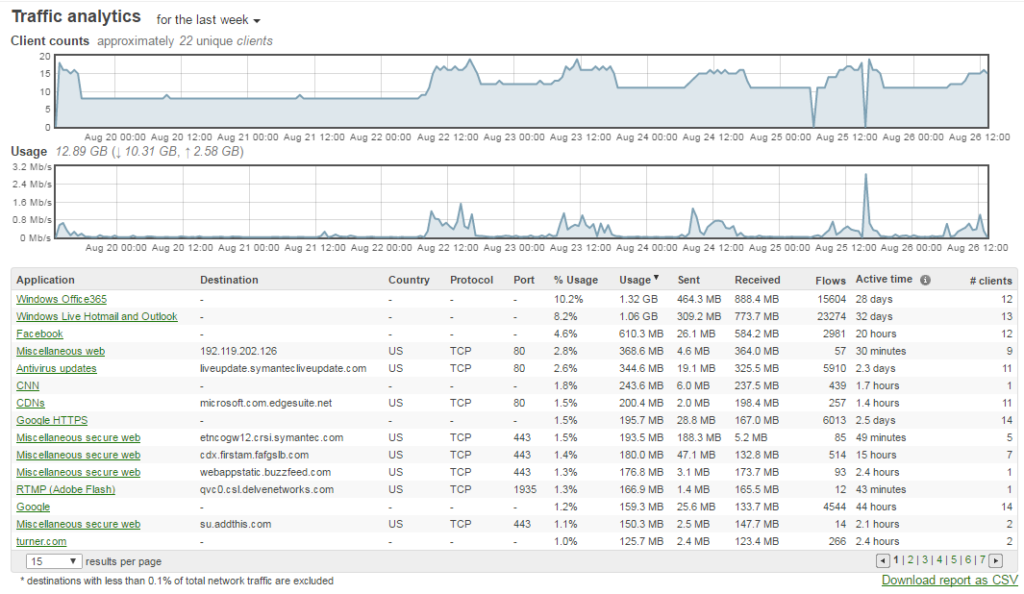This screenshot has height=594, width=1024.
Task: Click 'approximately 22 unique clients' text
Action: click(185, 41)
